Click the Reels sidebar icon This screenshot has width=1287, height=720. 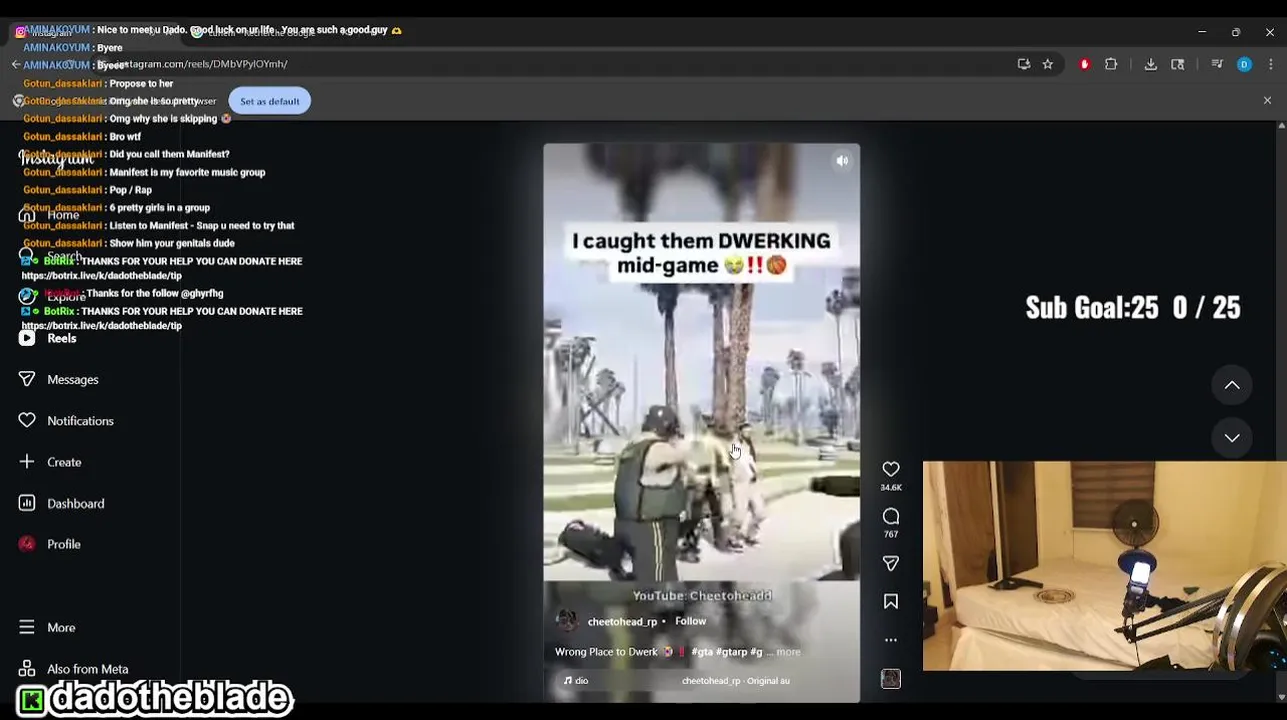[x=27, y=339]
